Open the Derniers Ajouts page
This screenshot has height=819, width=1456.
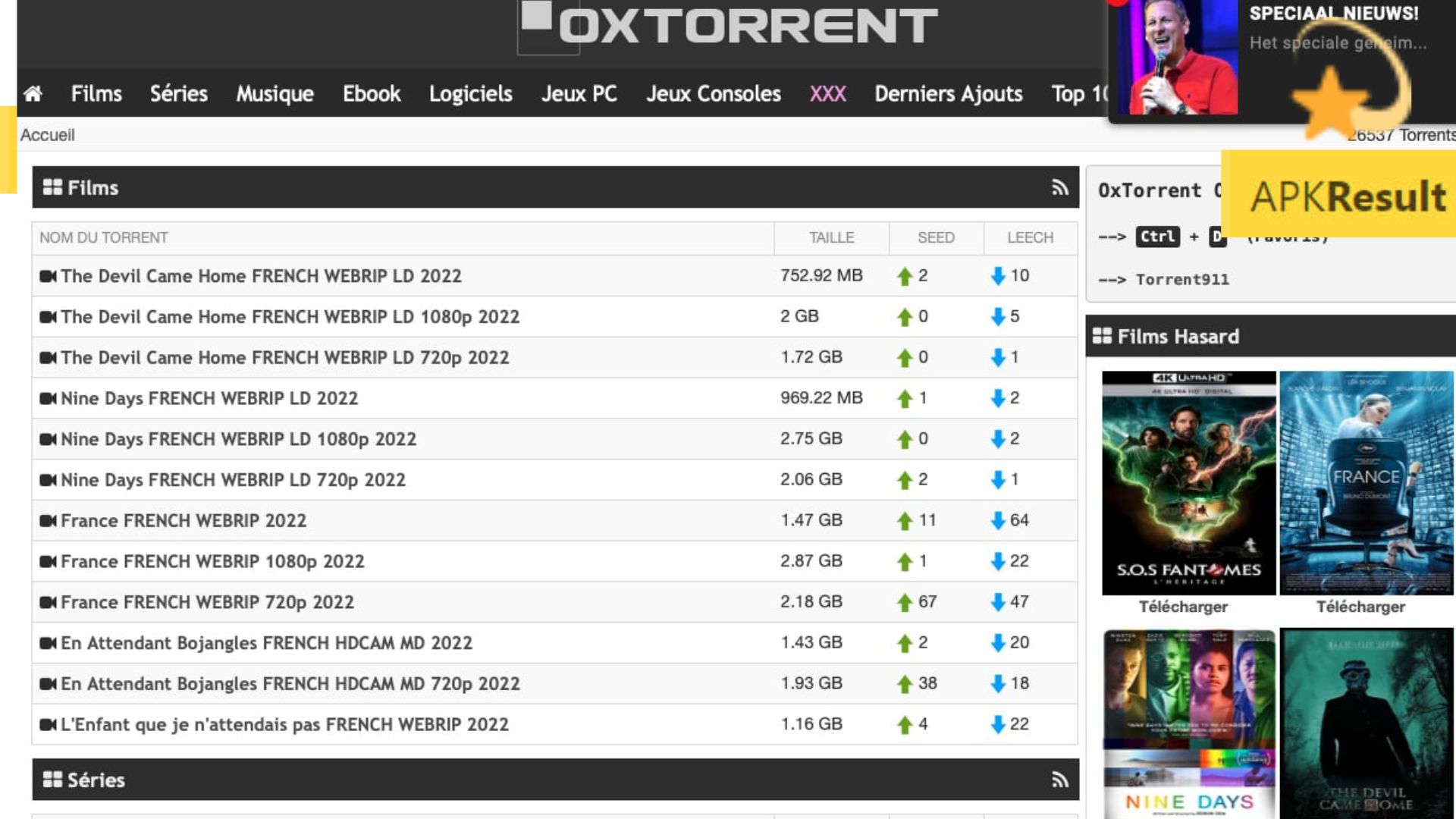click(949, 94)
